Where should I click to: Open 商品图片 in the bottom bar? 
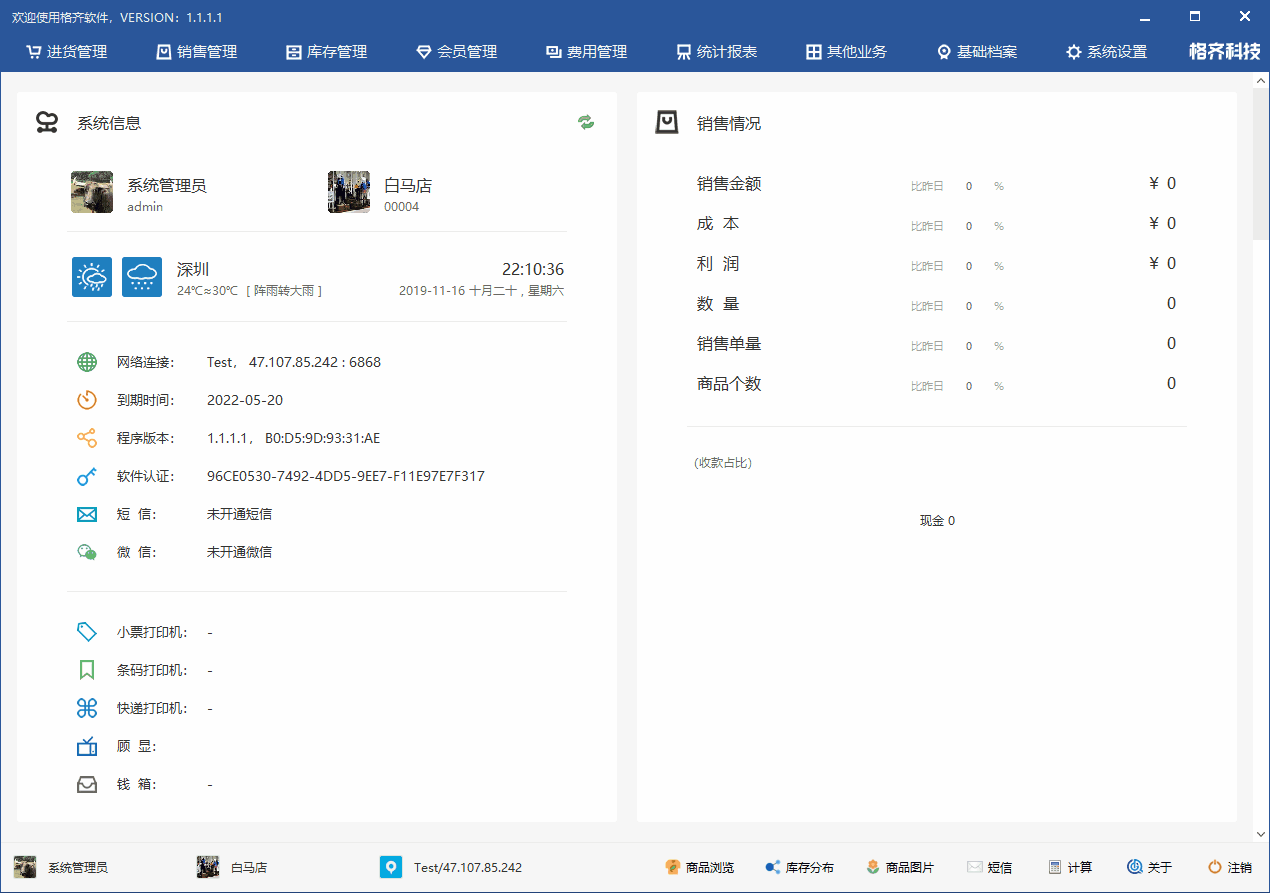tap(873, 867)
